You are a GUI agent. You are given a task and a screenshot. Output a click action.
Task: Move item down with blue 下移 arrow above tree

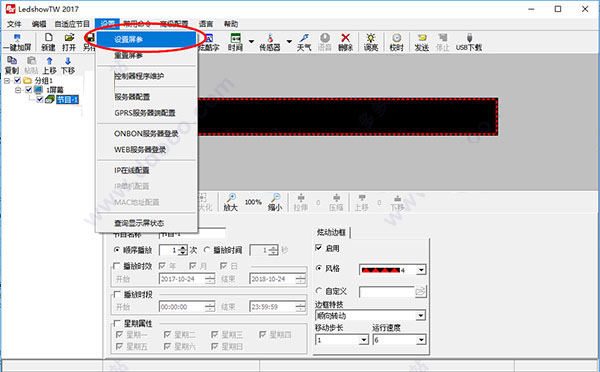pos(68,65)
